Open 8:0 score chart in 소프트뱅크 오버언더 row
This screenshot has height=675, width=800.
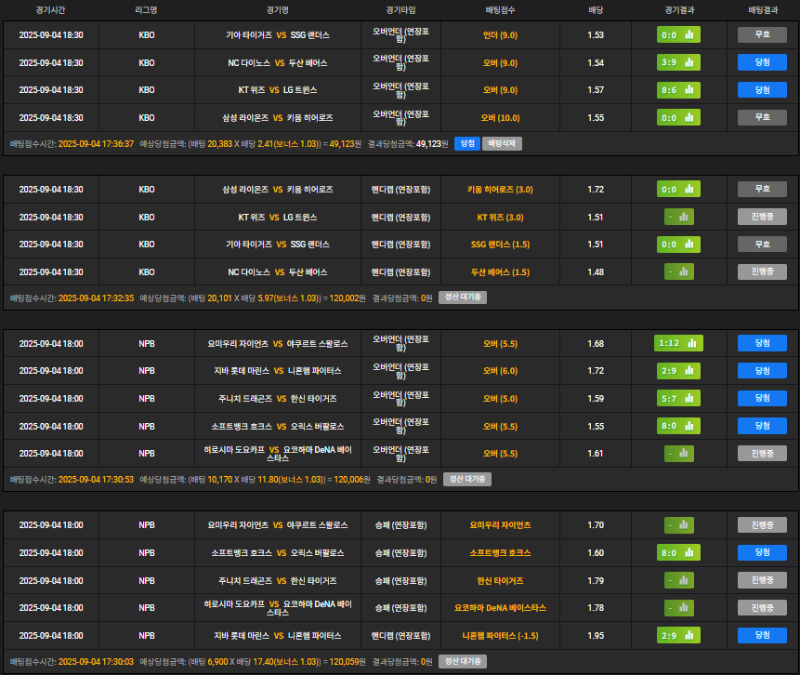tap(678, 426)
